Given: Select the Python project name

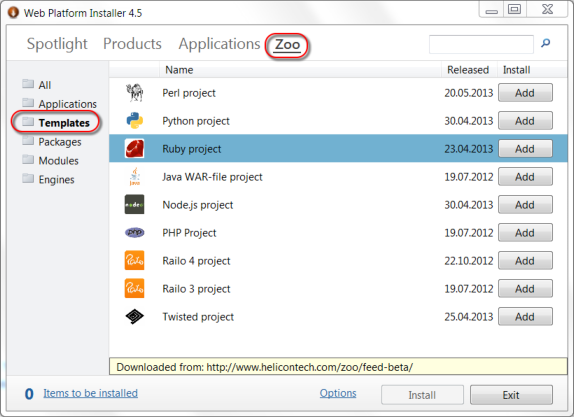Looking at the screenshot, I should click(196, 121).
